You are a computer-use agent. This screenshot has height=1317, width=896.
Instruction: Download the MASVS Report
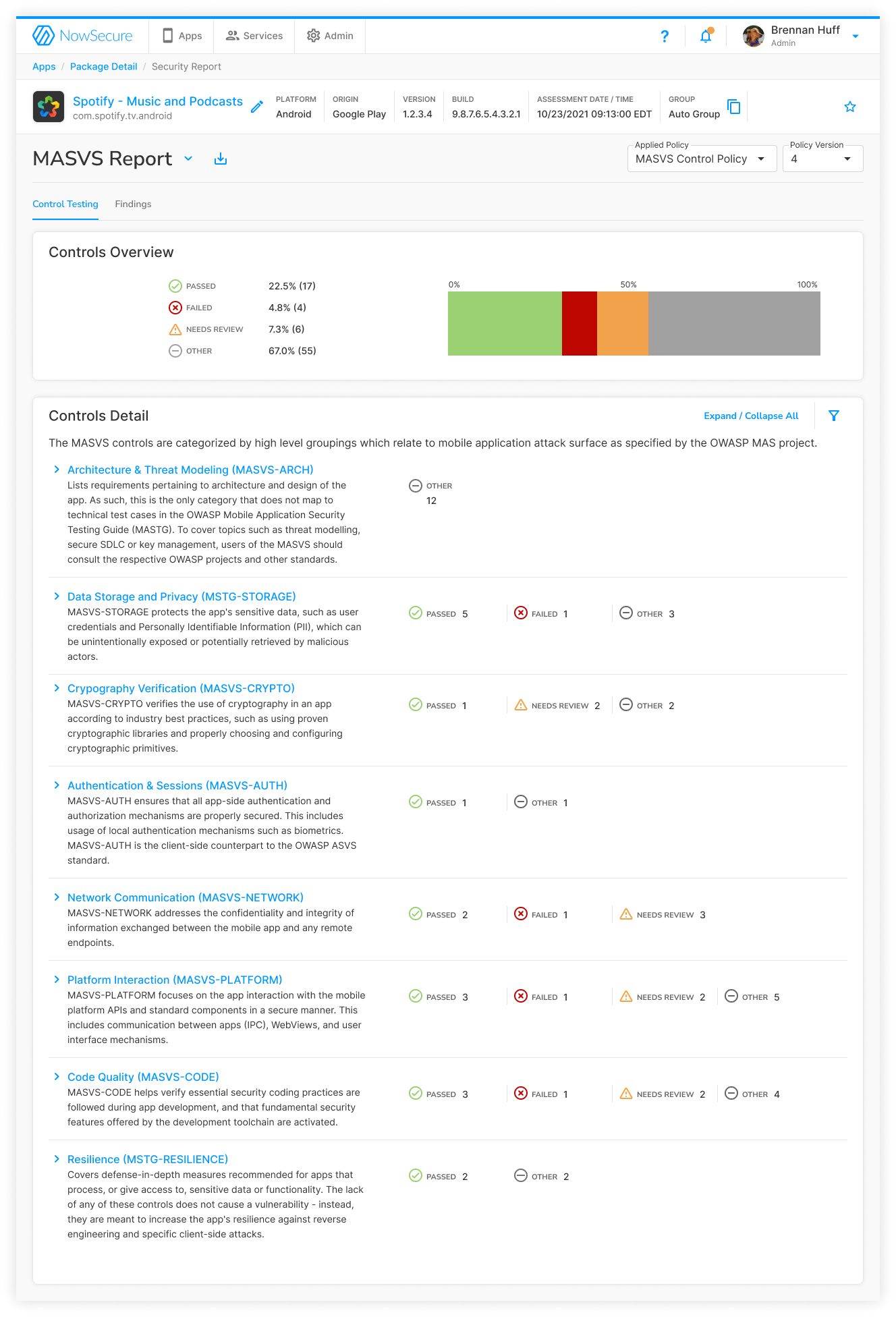pyautogui.click(x=221, y=159)
